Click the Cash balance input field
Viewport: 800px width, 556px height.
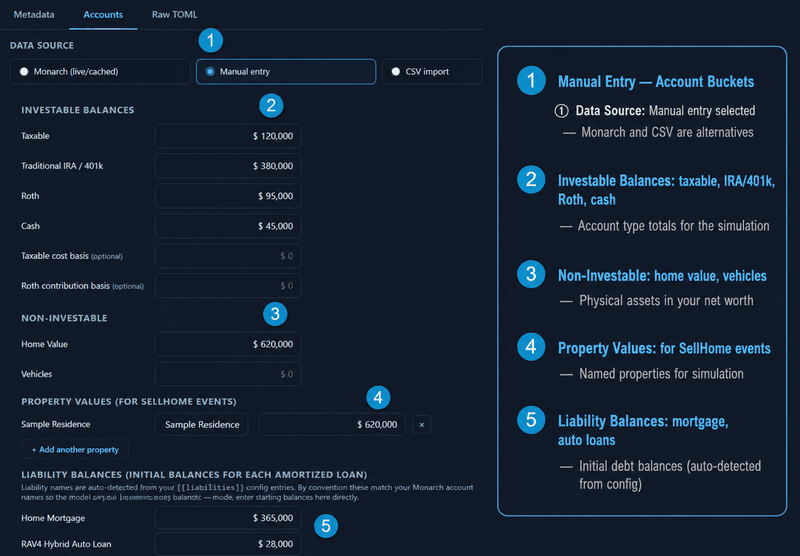point(228,226)
